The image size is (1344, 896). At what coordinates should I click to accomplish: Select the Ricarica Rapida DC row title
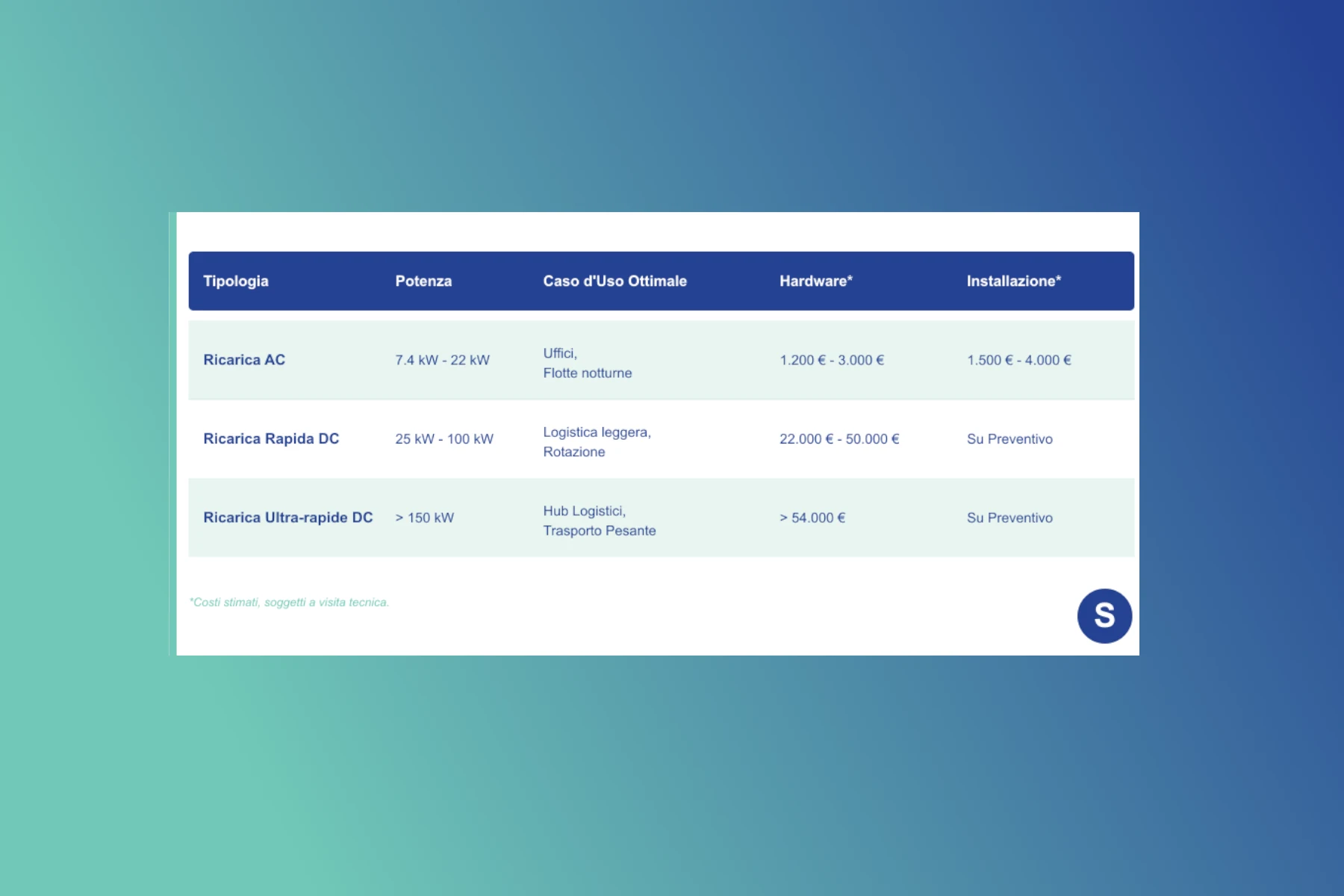(271, 439)
